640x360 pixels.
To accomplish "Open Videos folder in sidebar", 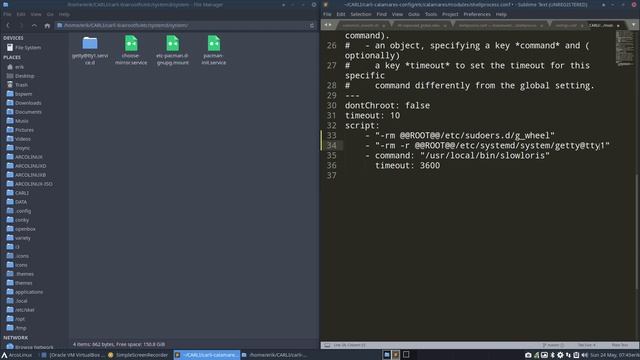I will 19,139.
